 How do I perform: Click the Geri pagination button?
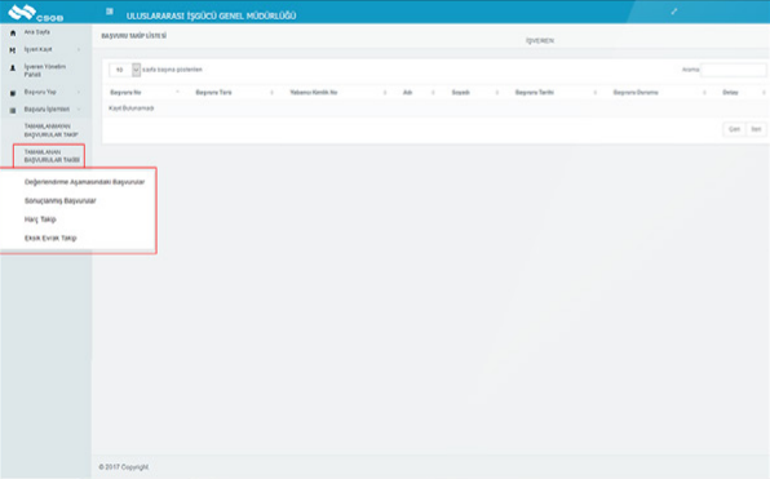(734, 129)
